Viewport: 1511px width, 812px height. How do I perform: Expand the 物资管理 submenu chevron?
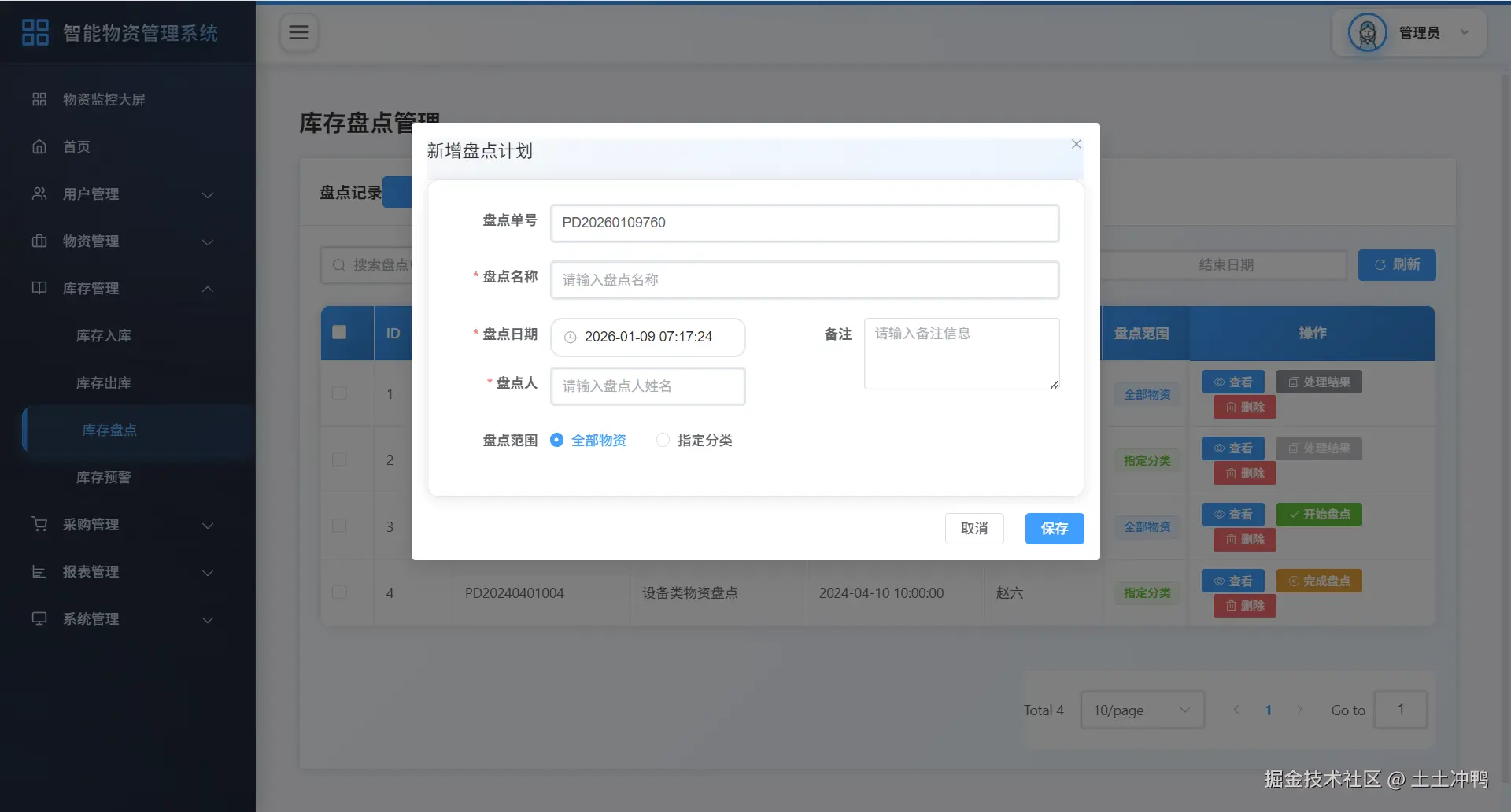pos(208,242)
